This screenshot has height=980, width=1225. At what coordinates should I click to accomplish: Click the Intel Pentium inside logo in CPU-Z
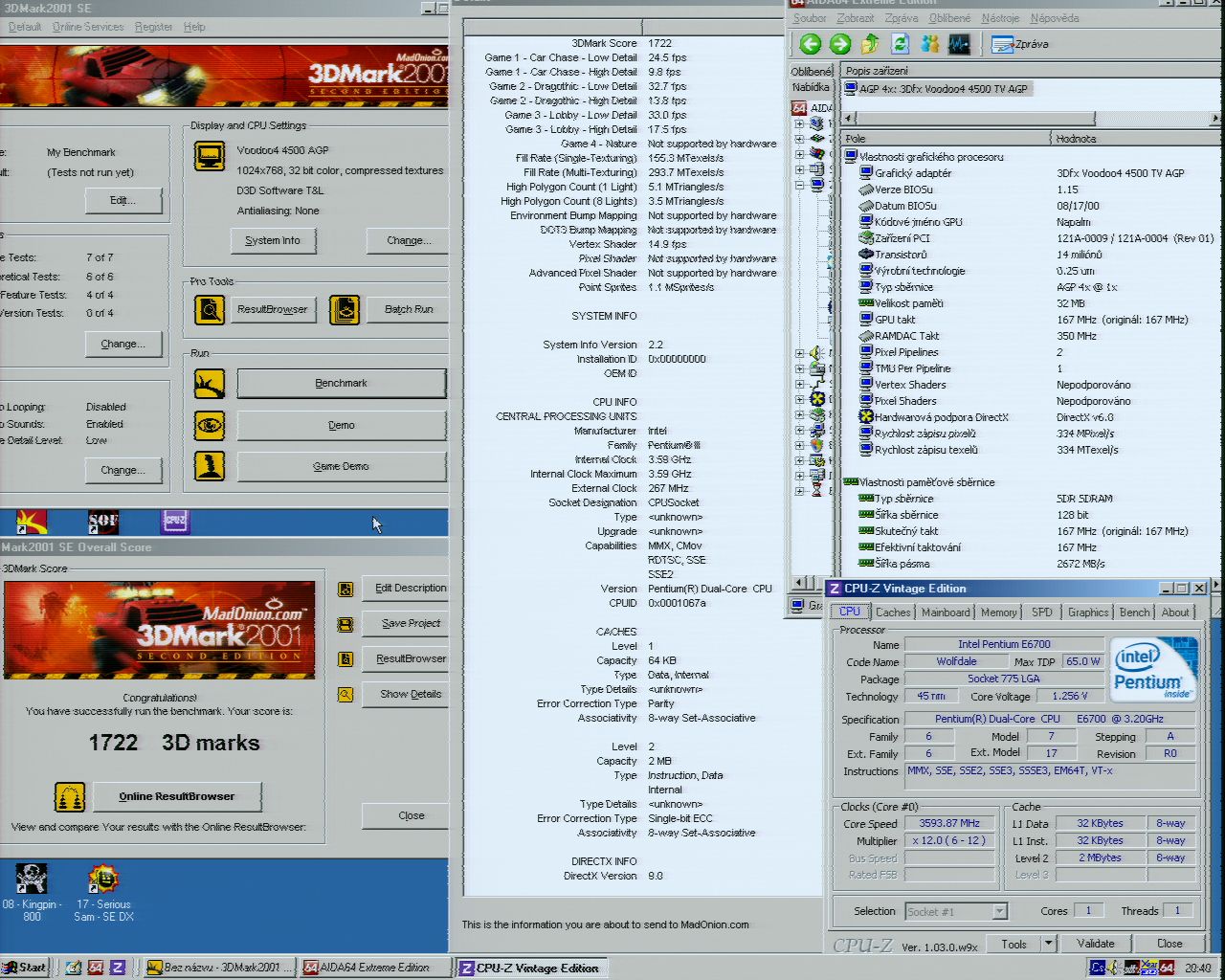coord(1154,668)
